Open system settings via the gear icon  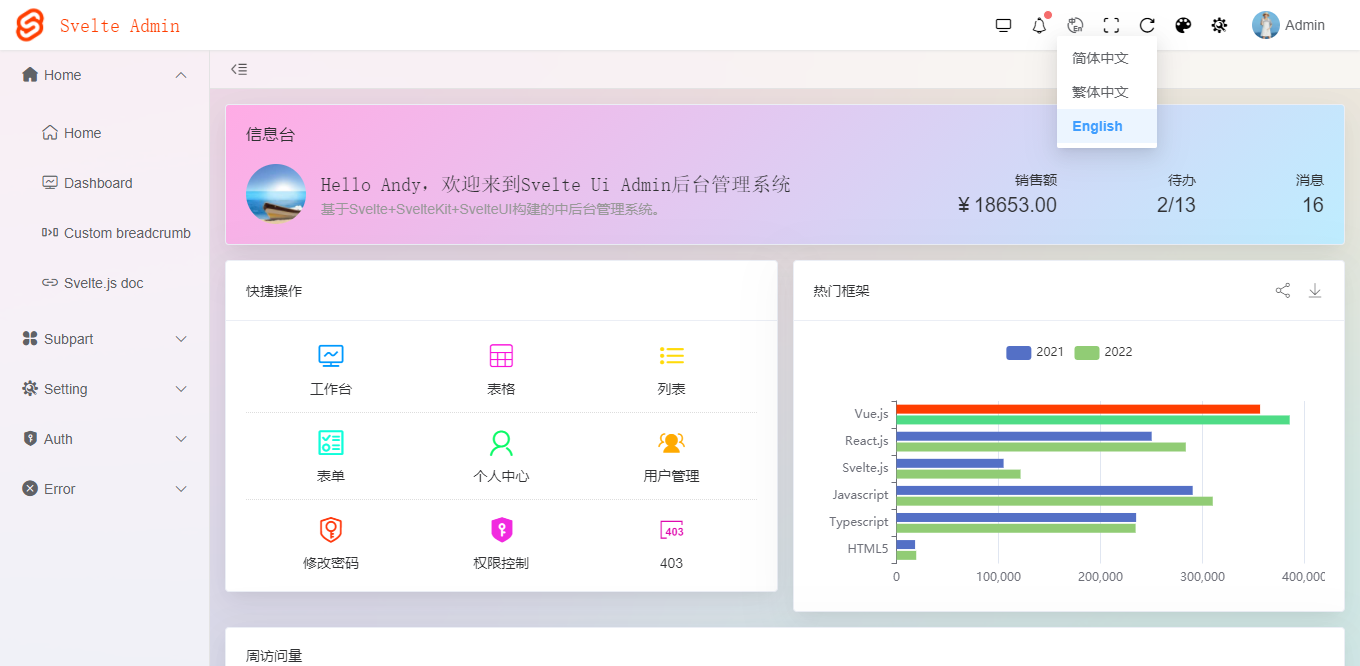[x=1219, y=25]
